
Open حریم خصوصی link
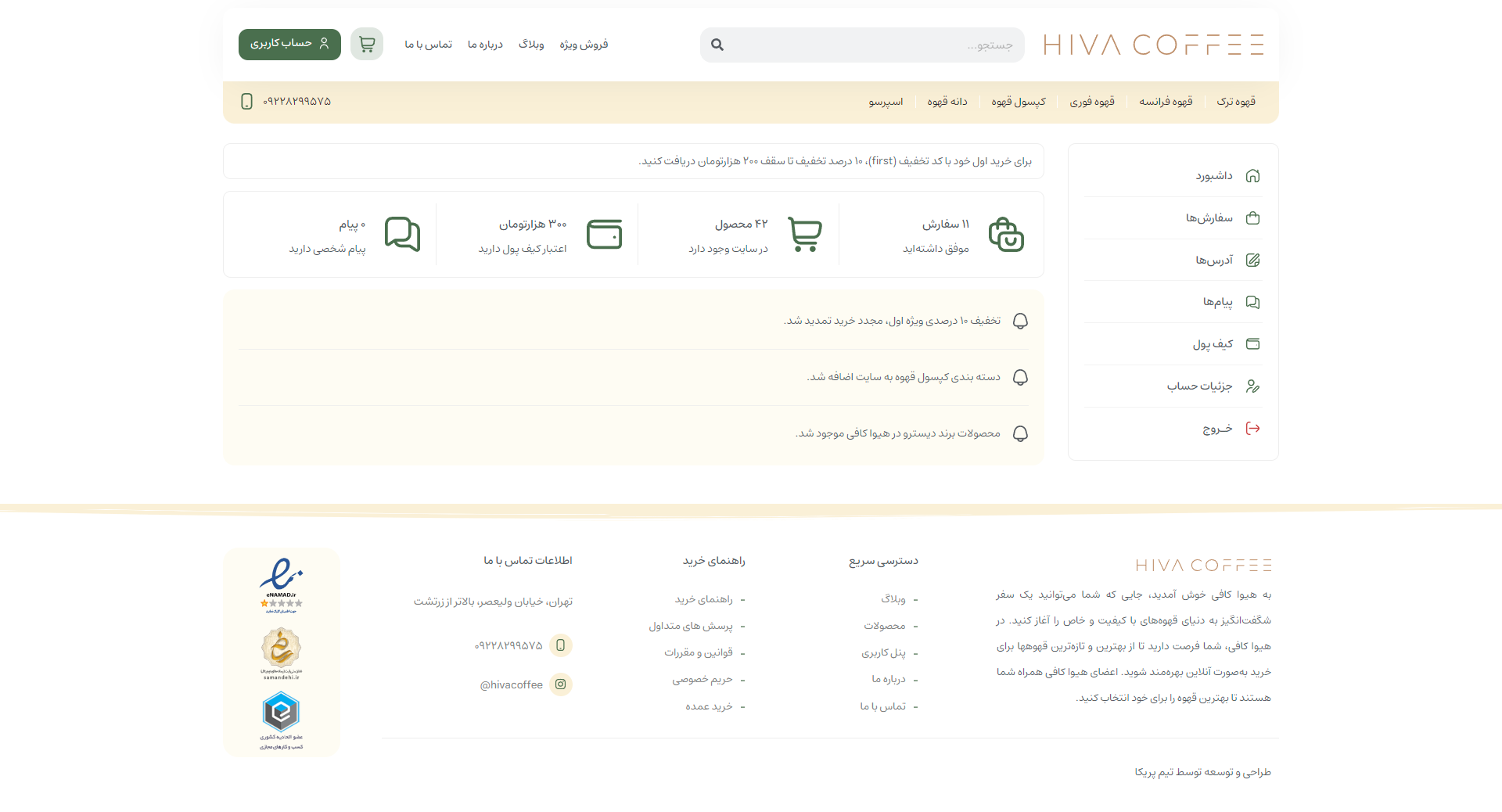(x=702, y=680)
